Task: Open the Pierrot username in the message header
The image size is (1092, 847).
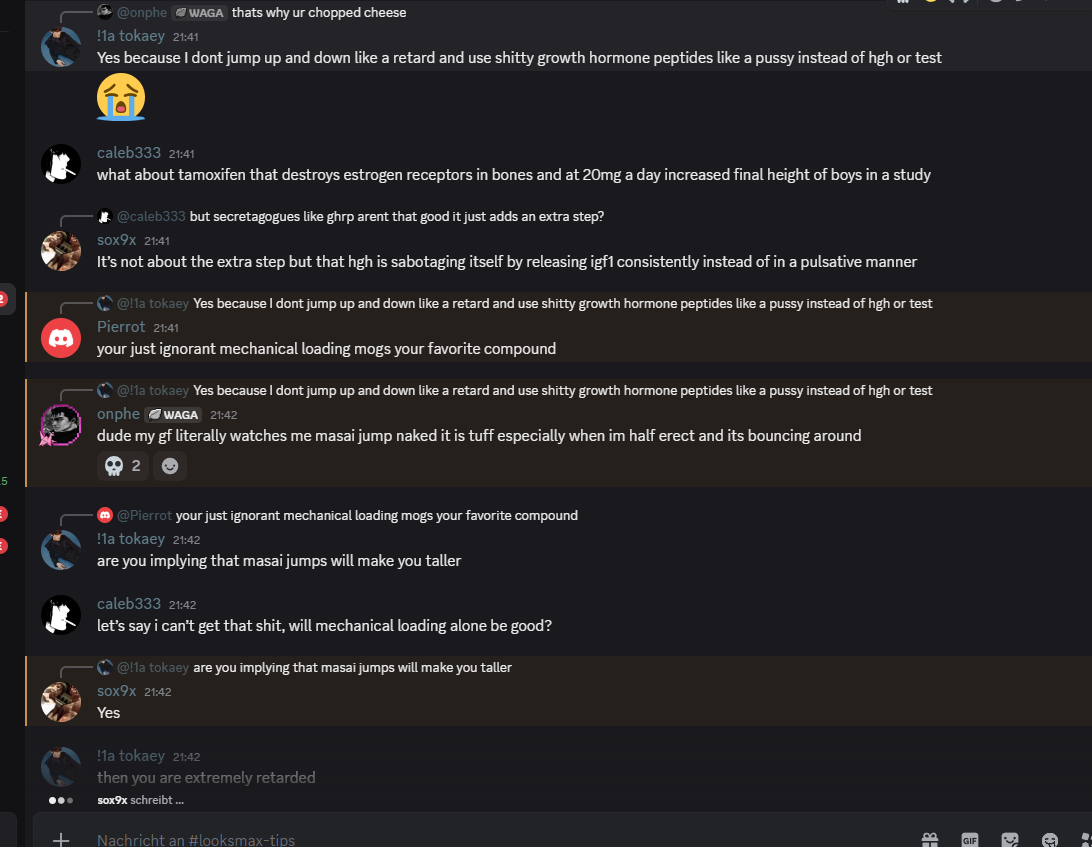Action: pyautogui.click(x=121, y=327)
